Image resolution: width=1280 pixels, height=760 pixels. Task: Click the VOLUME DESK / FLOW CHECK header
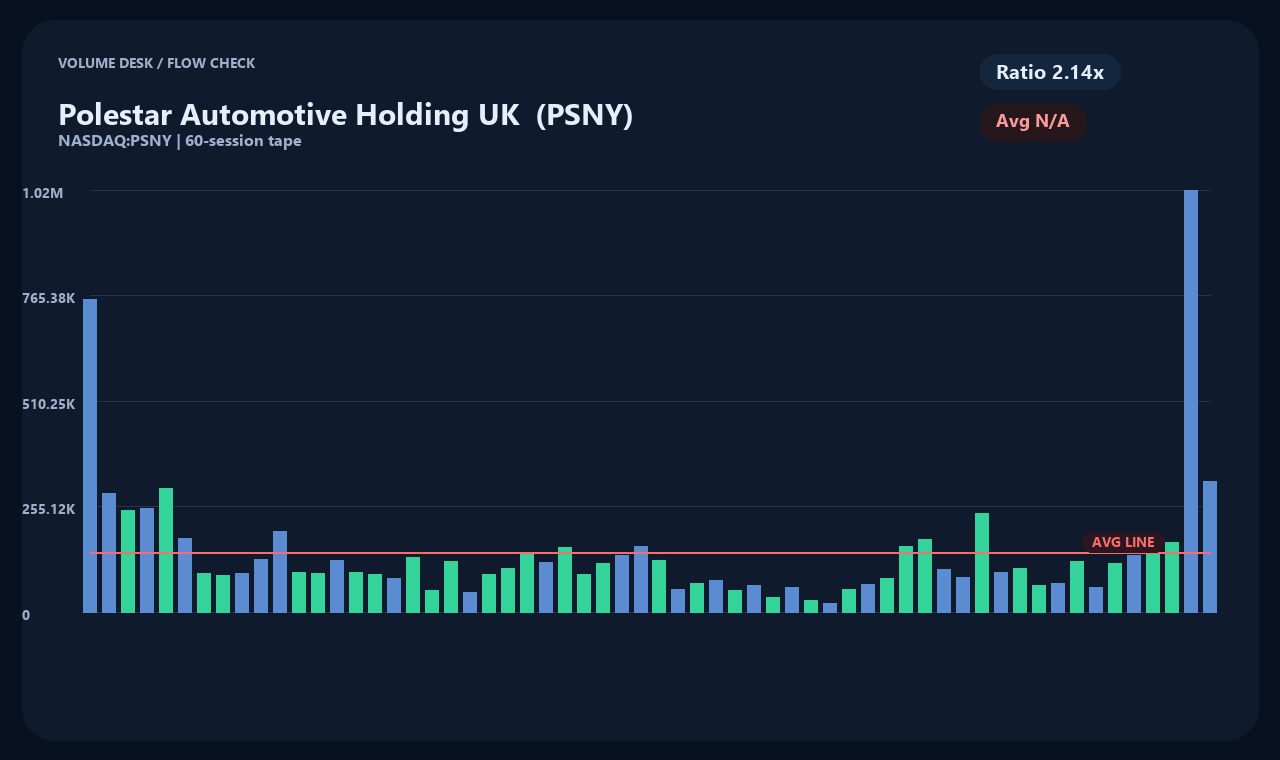[x=157, y=63]
